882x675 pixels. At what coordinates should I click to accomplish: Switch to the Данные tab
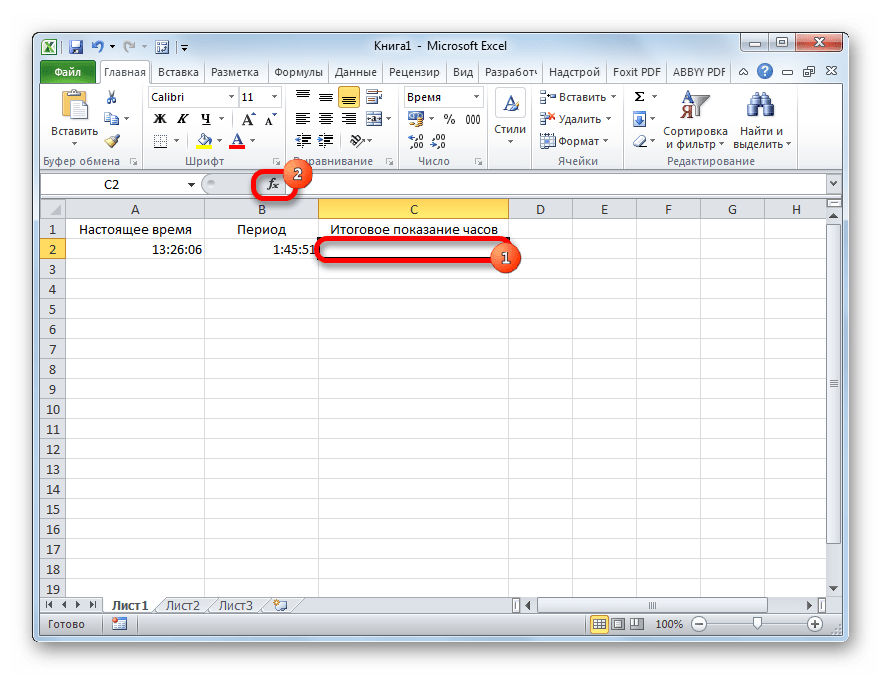(x=356, y=72)
